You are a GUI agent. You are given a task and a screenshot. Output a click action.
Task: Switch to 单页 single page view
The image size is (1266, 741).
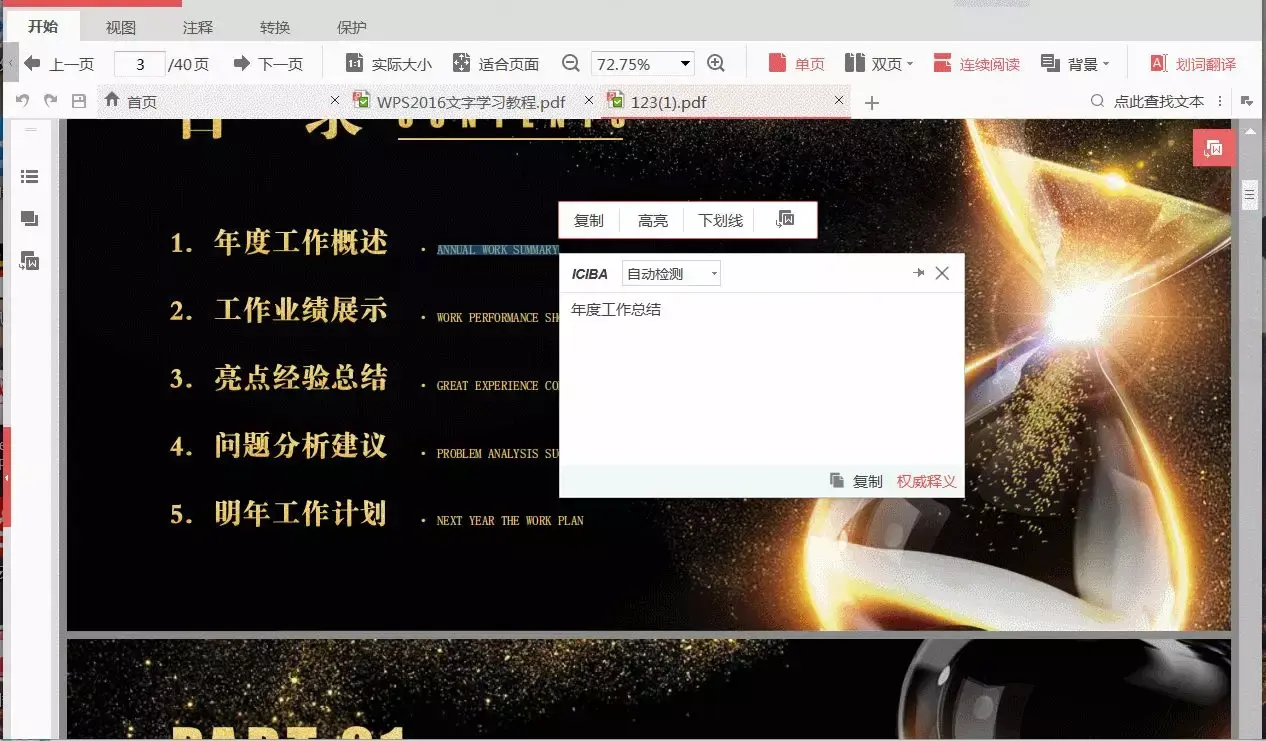point(797,64)
